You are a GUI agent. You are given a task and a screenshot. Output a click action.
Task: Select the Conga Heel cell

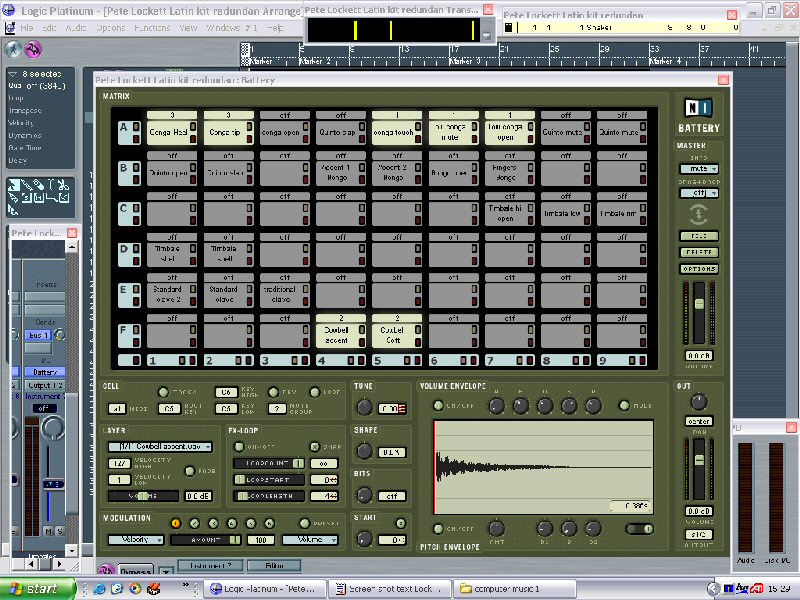(169, 132)
